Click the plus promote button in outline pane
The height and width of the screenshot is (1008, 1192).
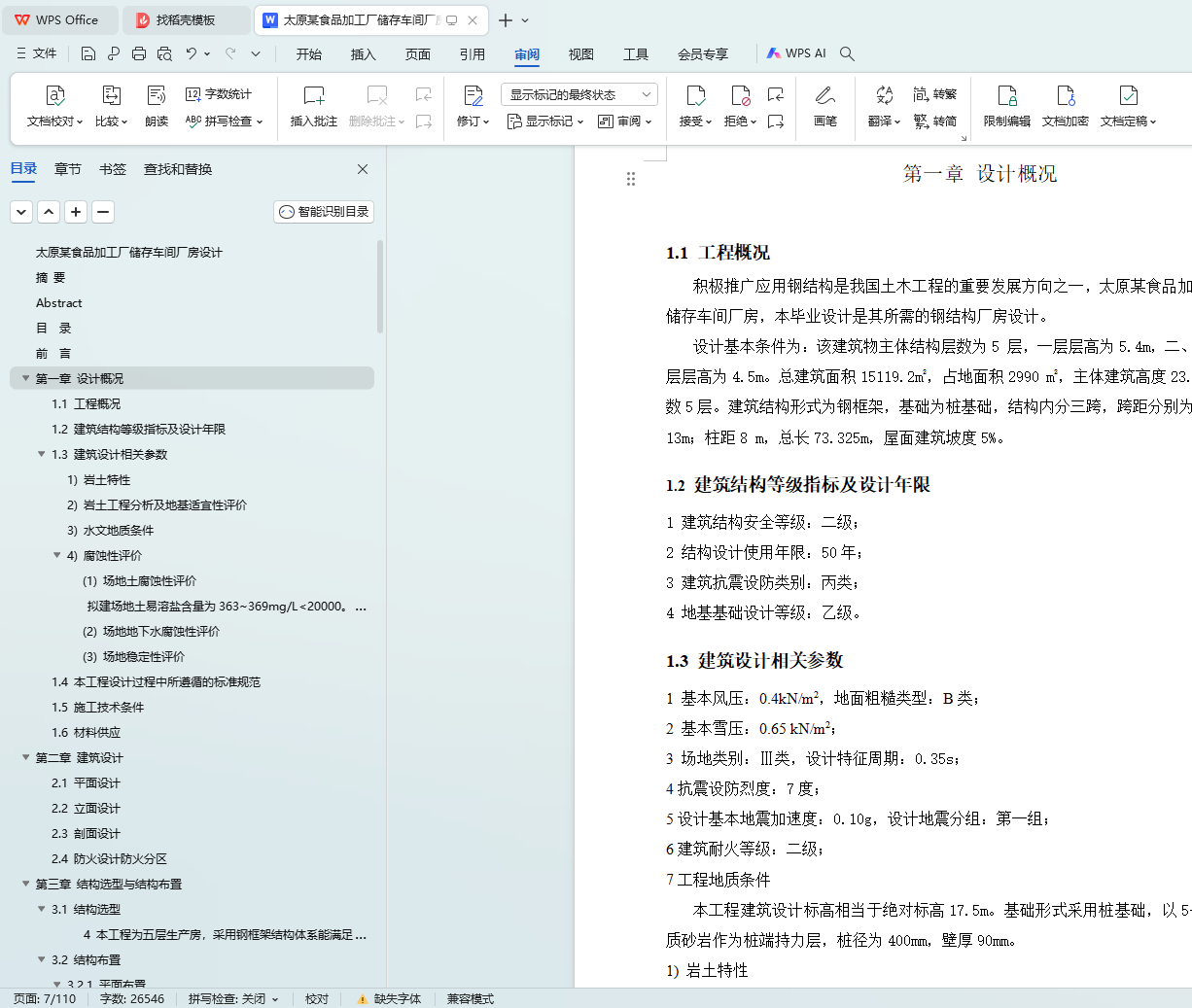pos(76,212)
